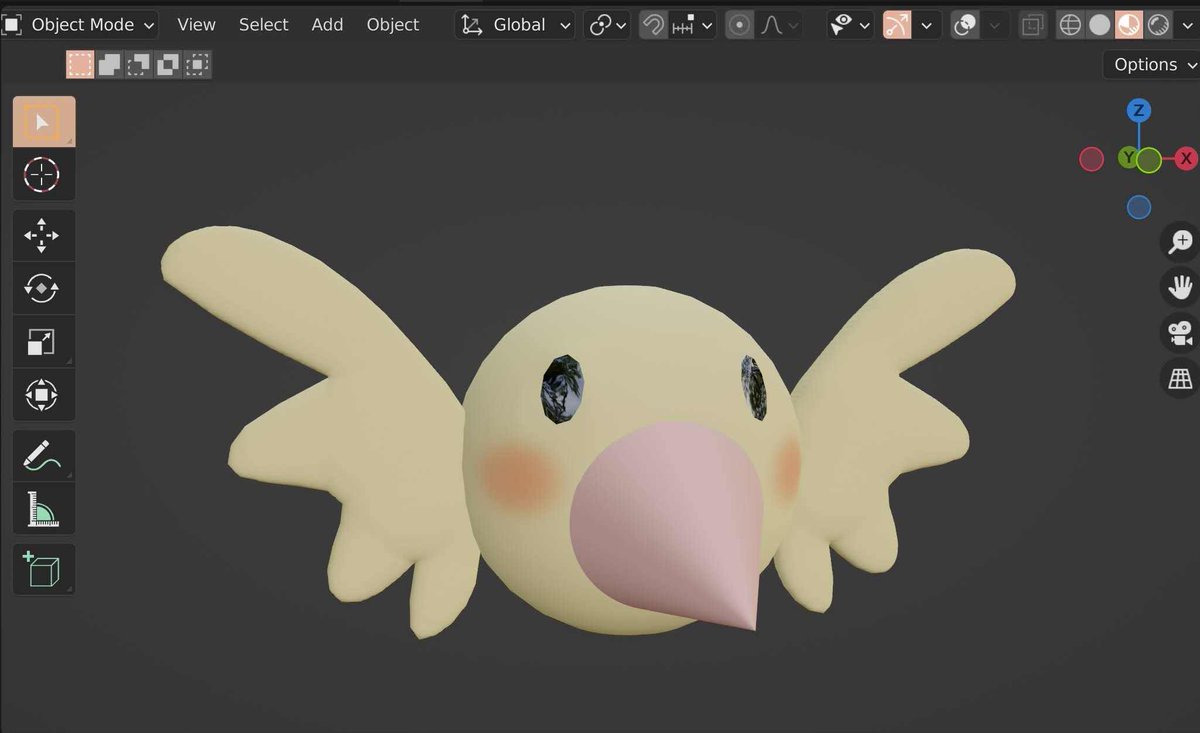
Task: Select the combined Transform tool
Action: click(x=43, y=395)
